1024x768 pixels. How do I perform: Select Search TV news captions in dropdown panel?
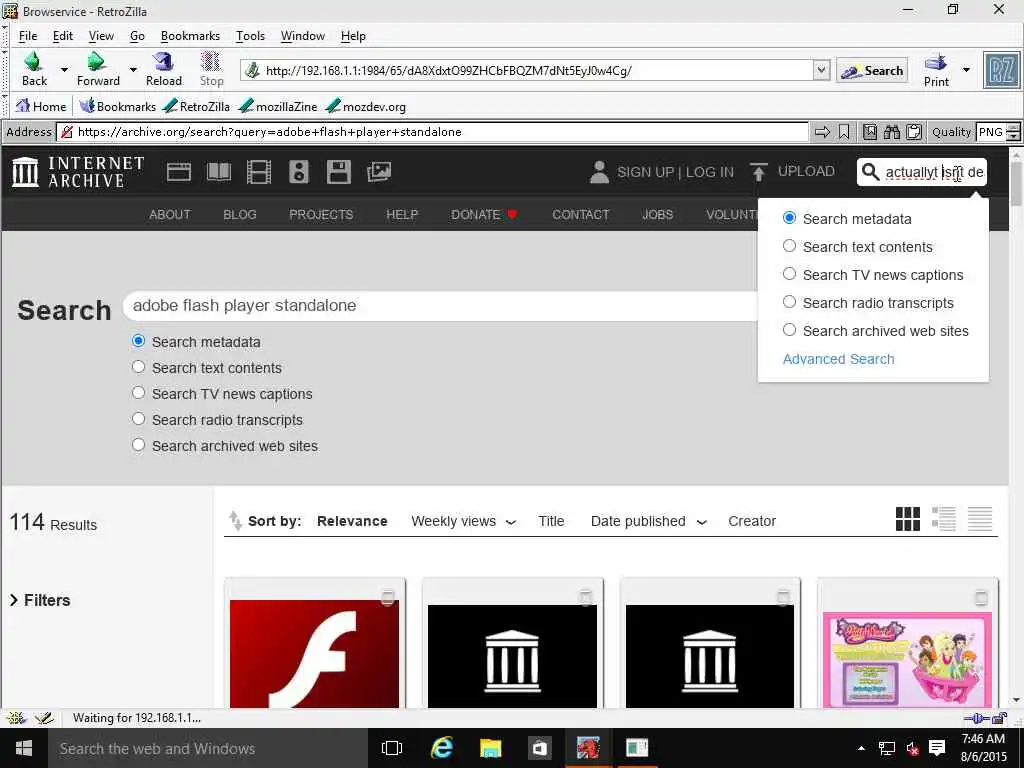point(789,274)
